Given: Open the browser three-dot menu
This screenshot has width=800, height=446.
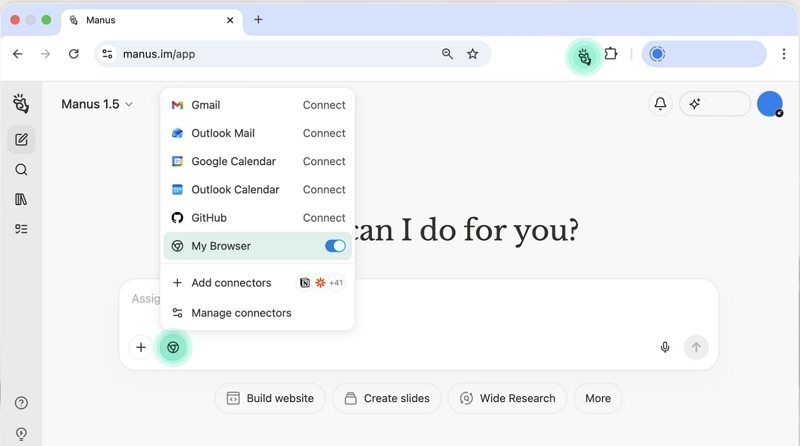Looking at the screenshot, I should coord(784,54).
